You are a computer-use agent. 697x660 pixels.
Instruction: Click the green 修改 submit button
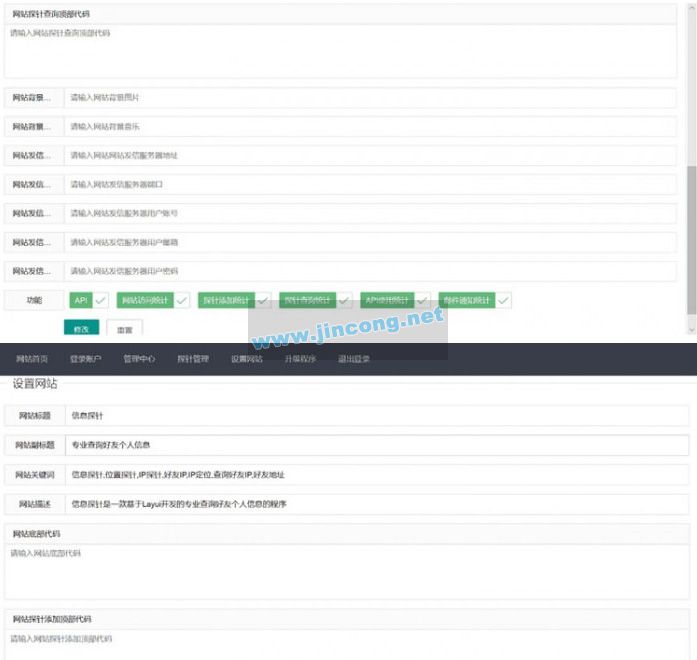tap(81, 328)
